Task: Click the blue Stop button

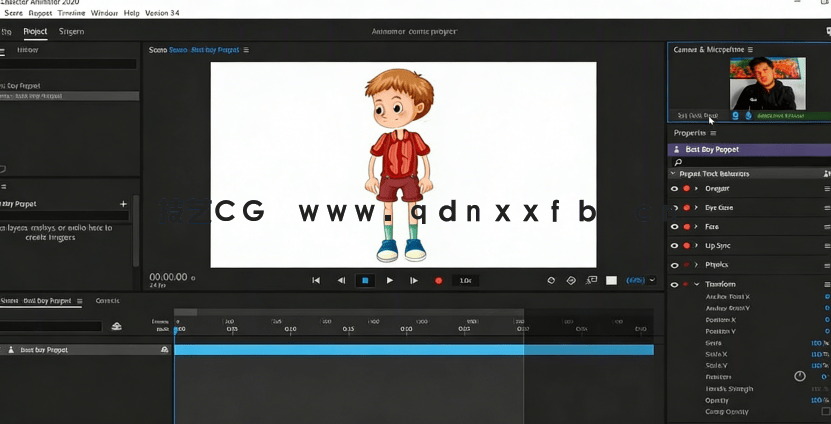Action: point(365,280)
